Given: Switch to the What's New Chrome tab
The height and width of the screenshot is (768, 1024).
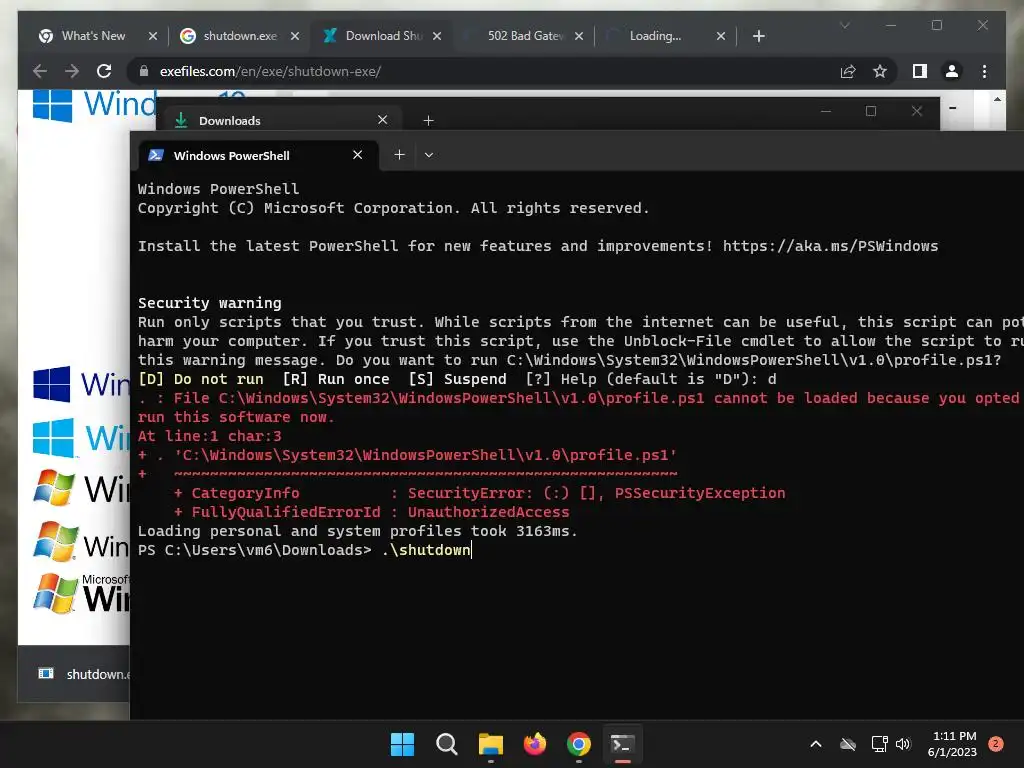Looking at the screenshot, I should (93, 36).
